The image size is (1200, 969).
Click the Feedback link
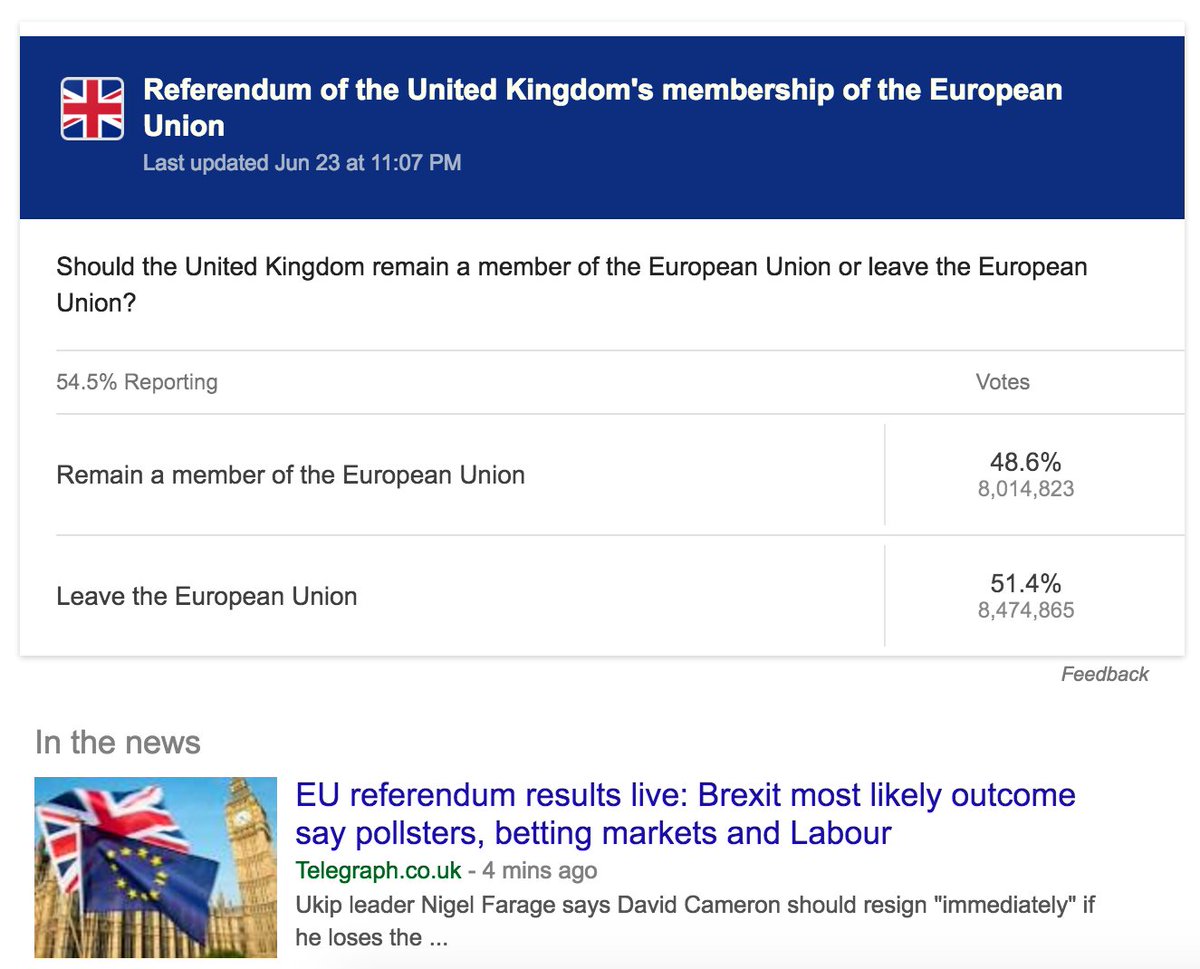[1104, 674]
